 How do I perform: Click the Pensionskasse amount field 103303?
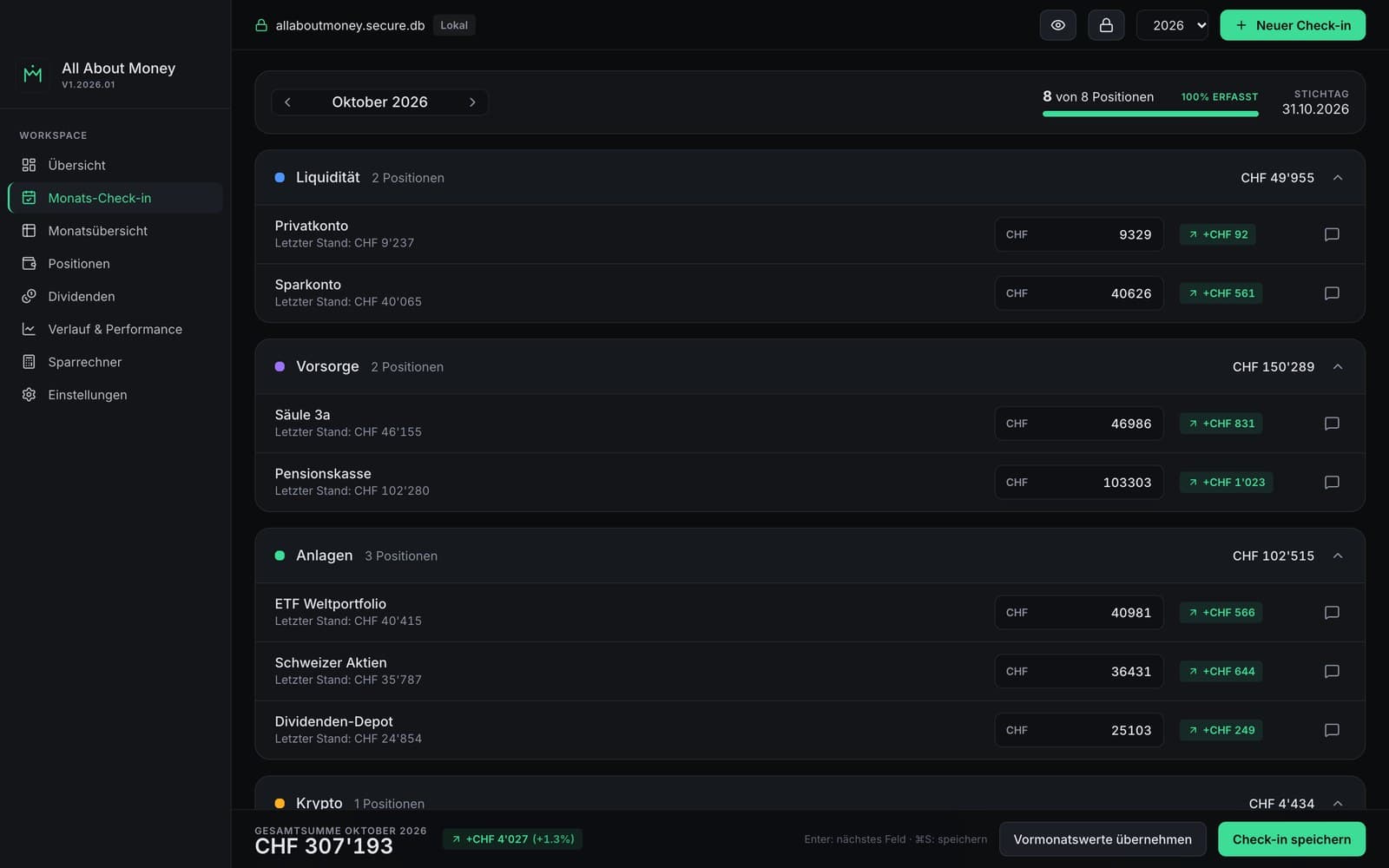(x=1079, y=483)
